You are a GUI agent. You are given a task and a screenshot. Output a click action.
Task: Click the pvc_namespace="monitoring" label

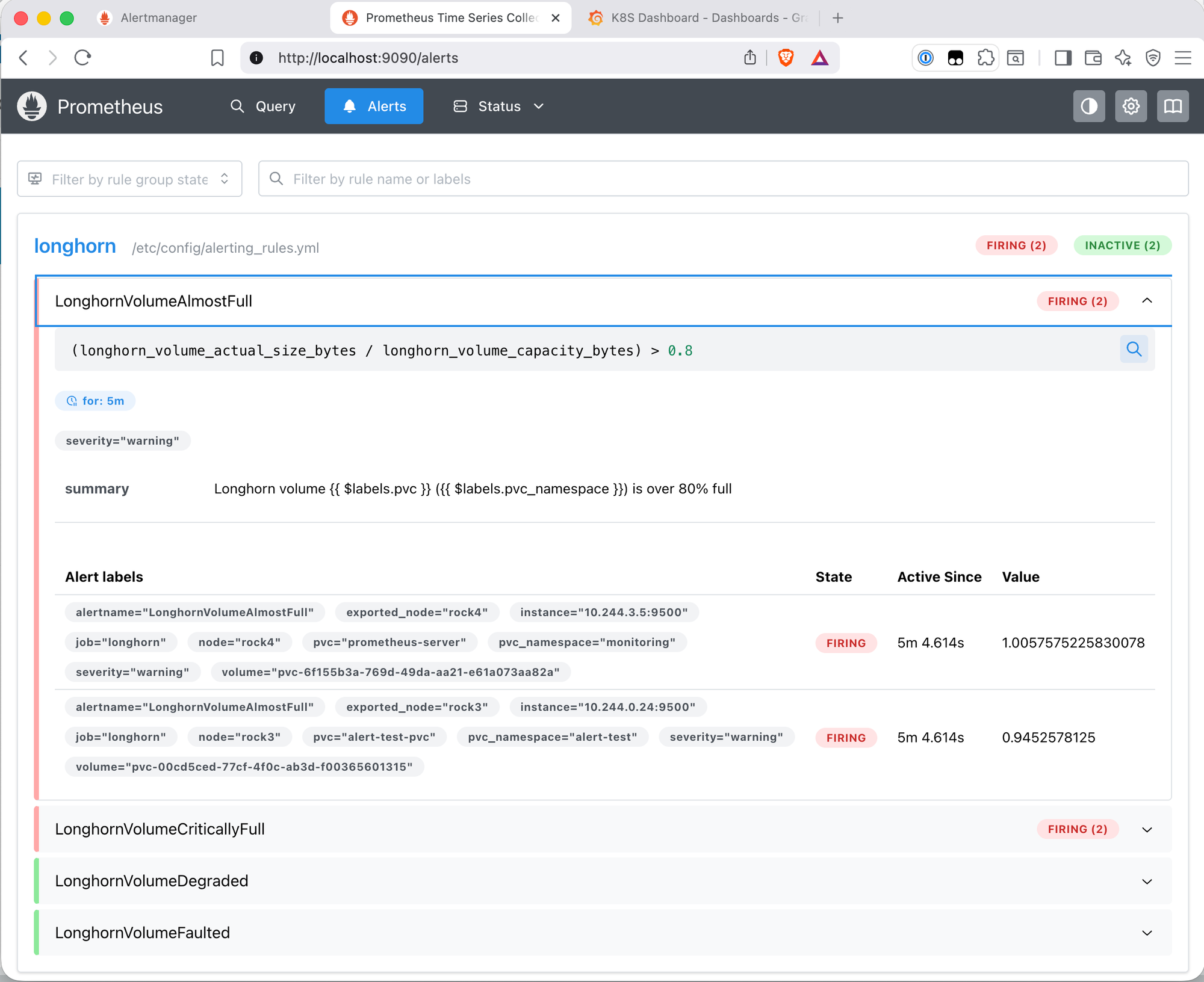click(587, 642)
